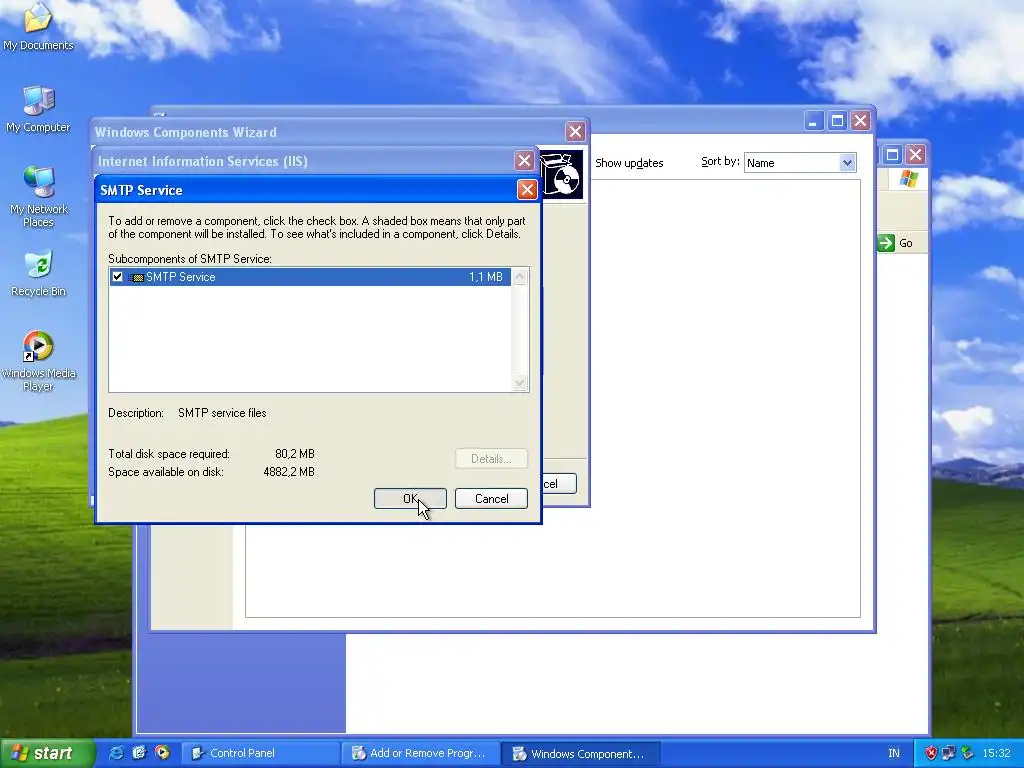This screenshot has width=1024, height=768.
Task: Open the Recycle Bin icon
Action: pyautogui.click(x=39, y=274)
